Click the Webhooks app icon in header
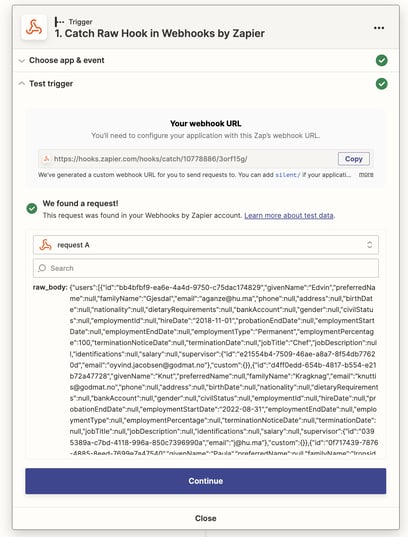The width and height of the screenshot is (408, 537). (34, 28)
